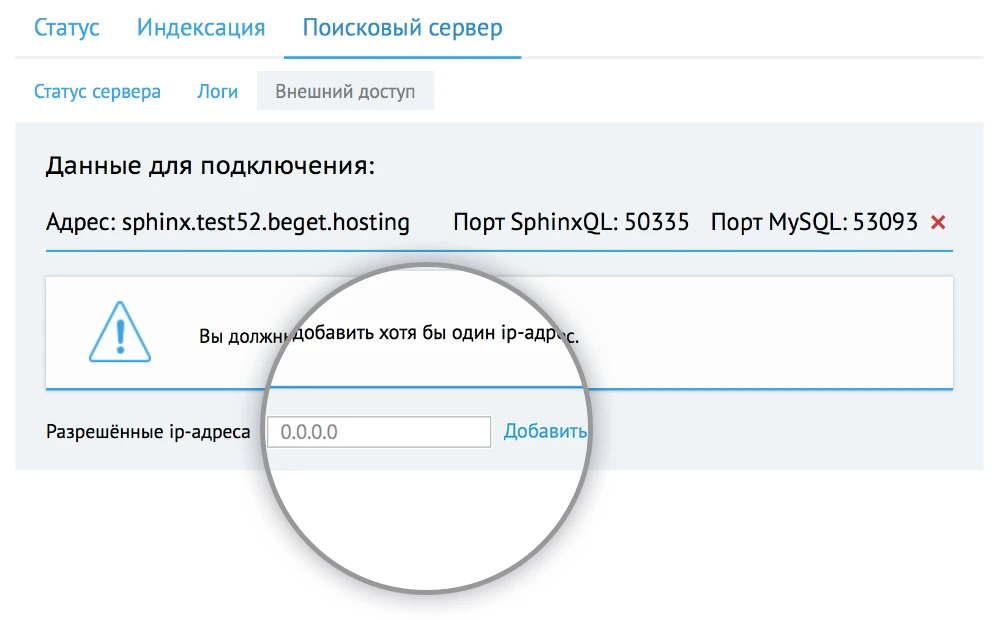Click the Разрешённые ip-адреса label
The width and height of the screenshot is (1000, 620).
(x=147, y=431)
